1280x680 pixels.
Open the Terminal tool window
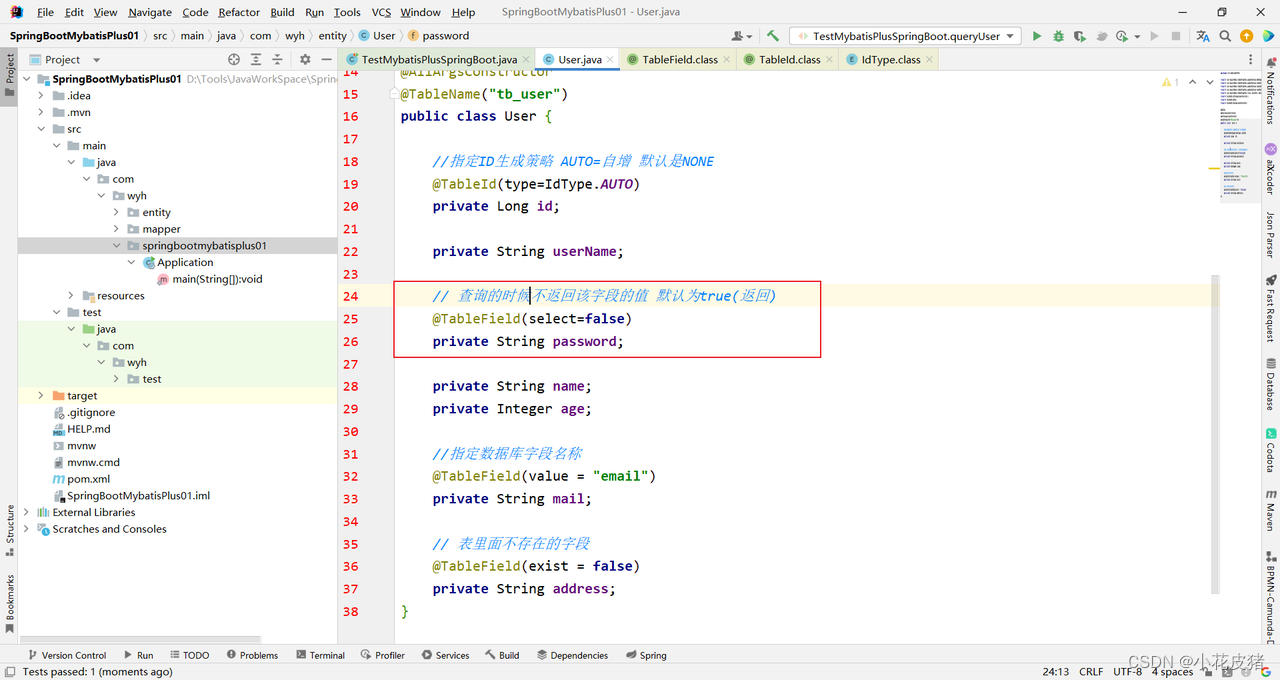click(320, 655)
